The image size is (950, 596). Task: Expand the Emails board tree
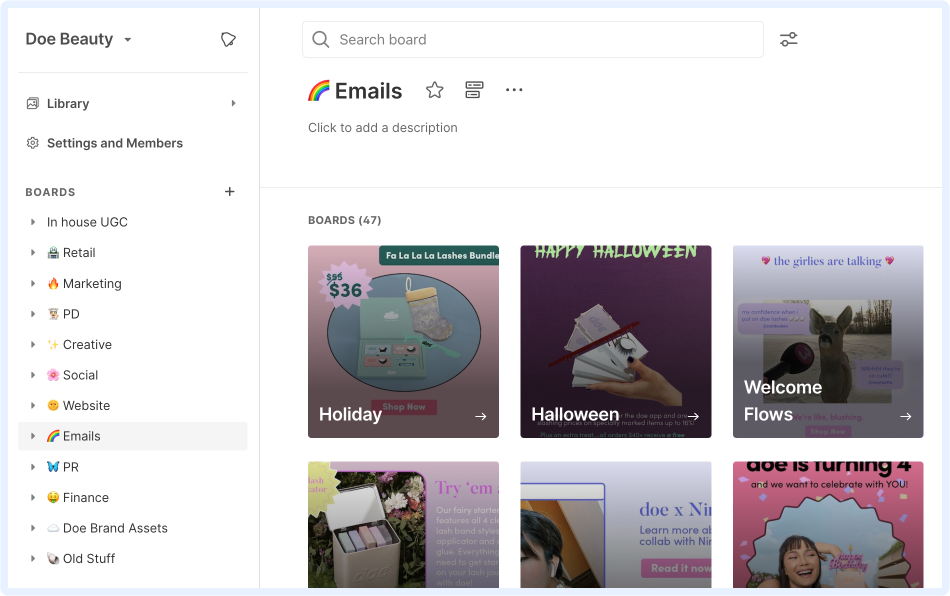[x=33, y=436]
